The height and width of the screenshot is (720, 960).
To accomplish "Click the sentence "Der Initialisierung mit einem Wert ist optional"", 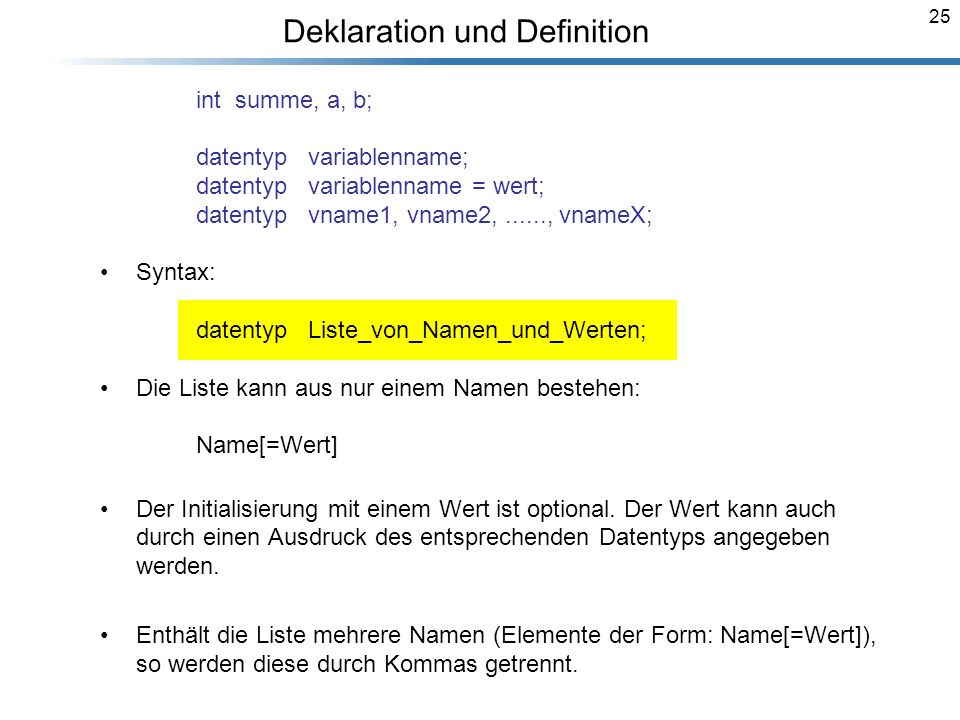I will [x=375, y=509].
